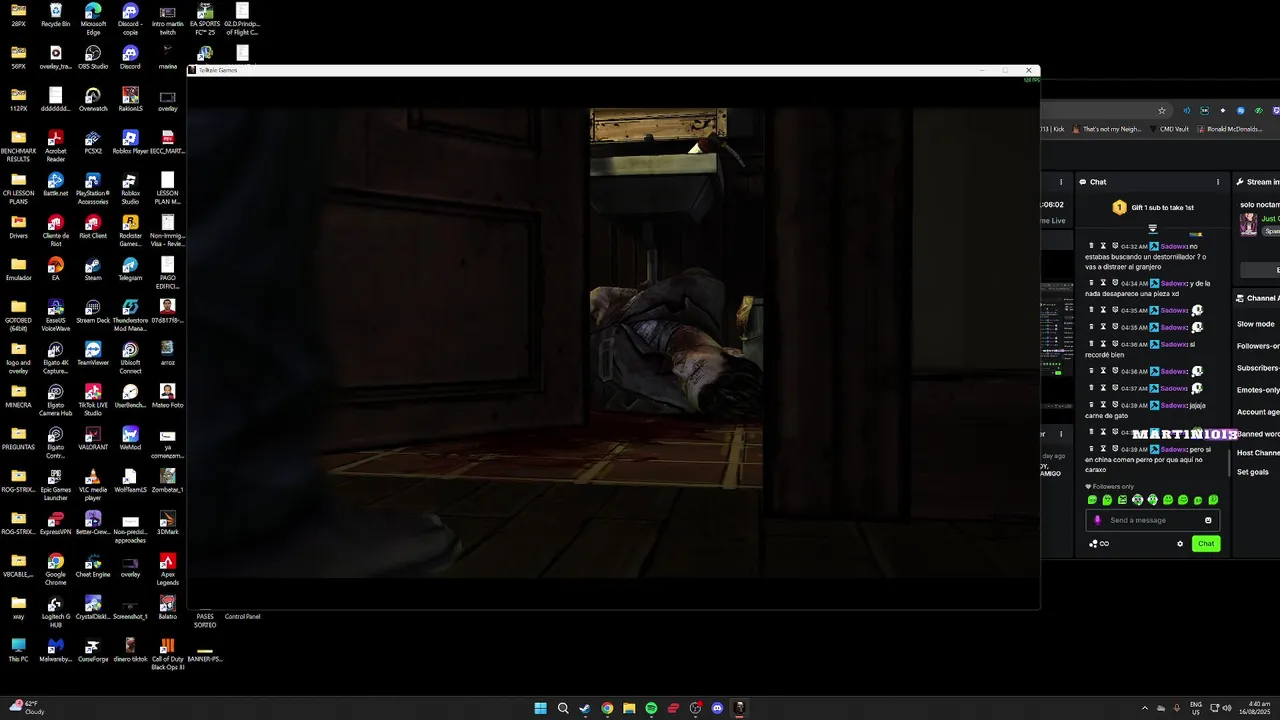The image size is (1280, 720).
Task: Launch Battle.net from the desktop
Action: click(x=56, y=184)
